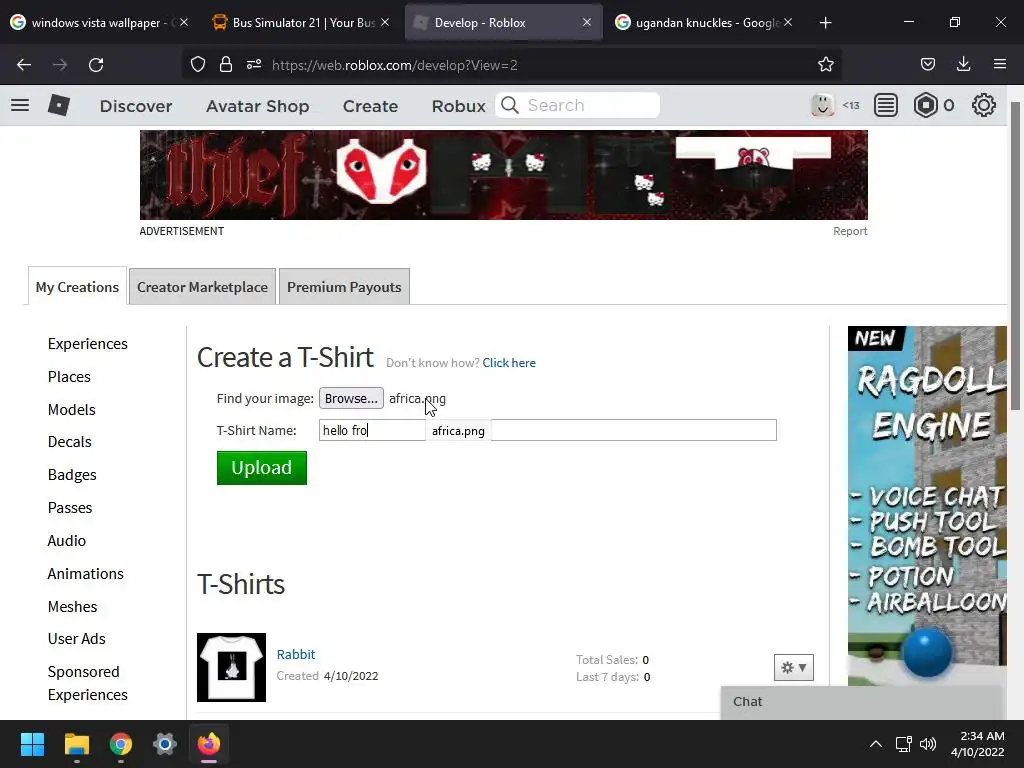Report the advertisement

(x=850, y=231)
